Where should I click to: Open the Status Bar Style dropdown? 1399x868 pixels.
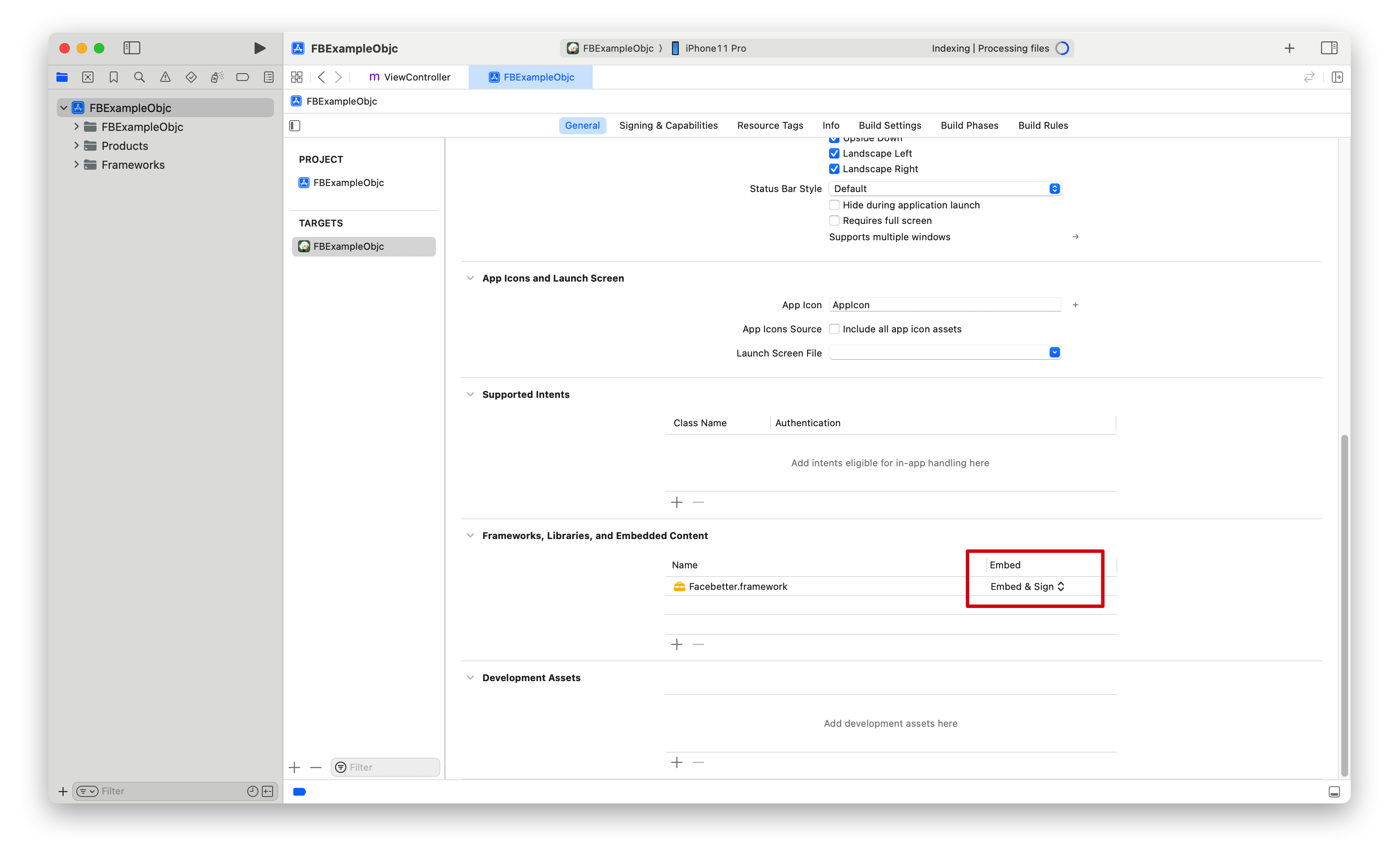pyautogui.click(x=1054, y=188)
